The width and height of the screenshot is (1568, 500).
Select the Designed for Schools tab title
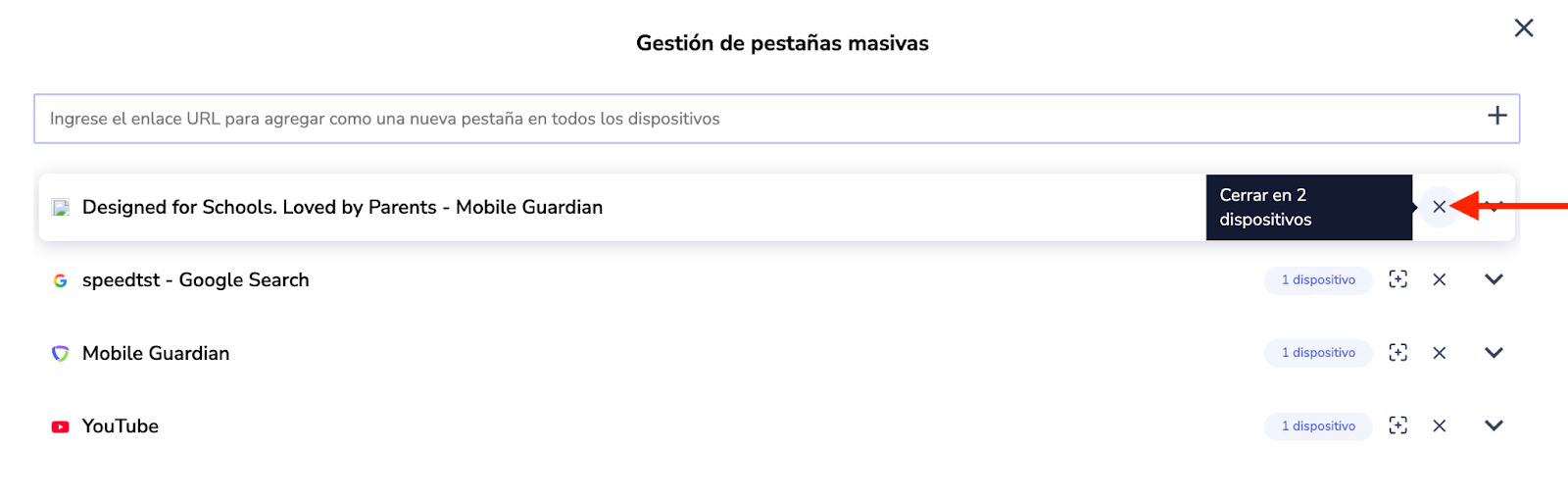[x=342, y=207]
